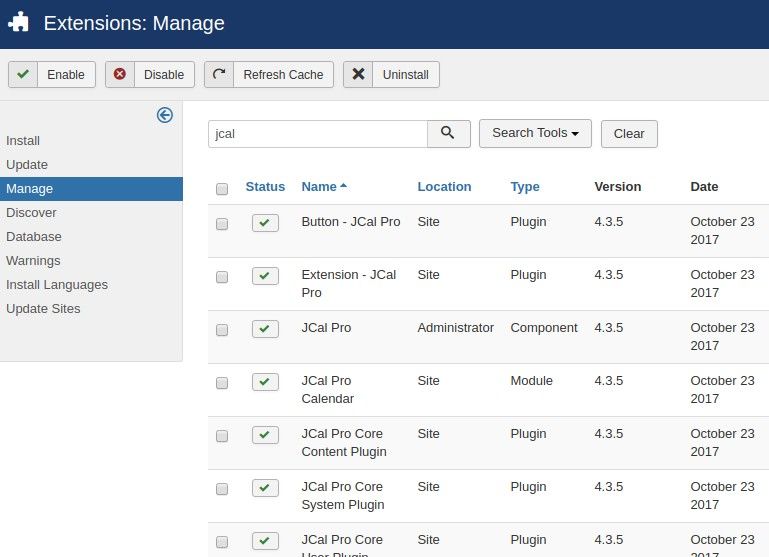The height and width of the screenshot is (557, 769).
Task: Collapse the sidebar with the arrow icon
Action: (x=165, y=115)
